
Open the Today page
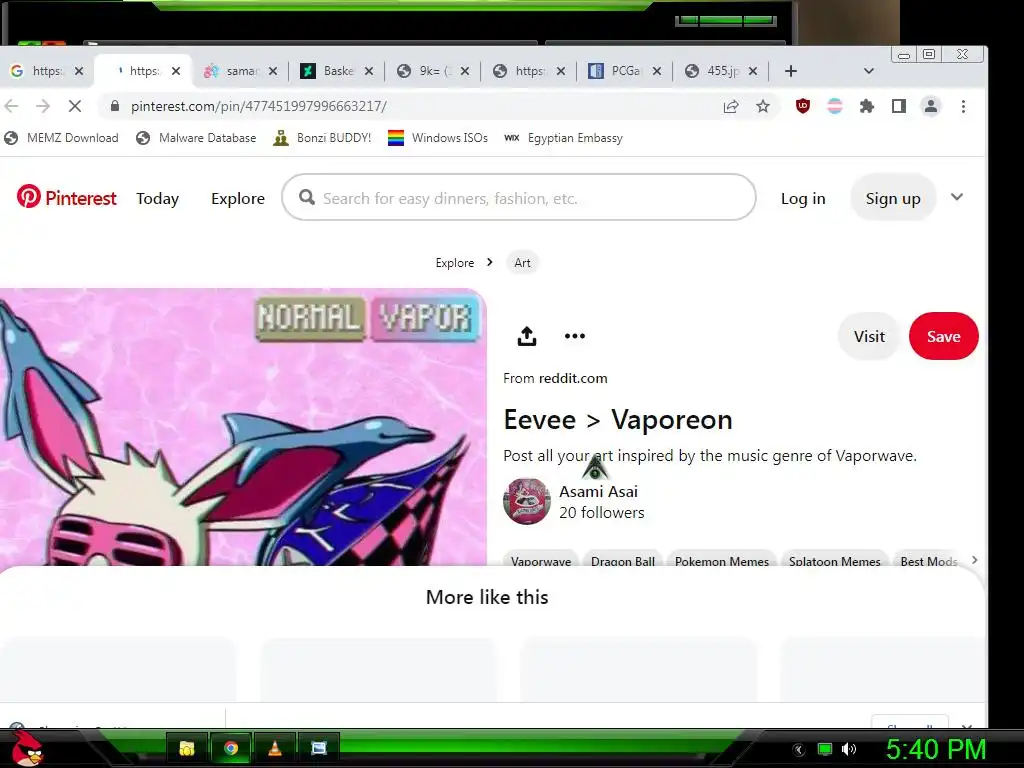157,199
